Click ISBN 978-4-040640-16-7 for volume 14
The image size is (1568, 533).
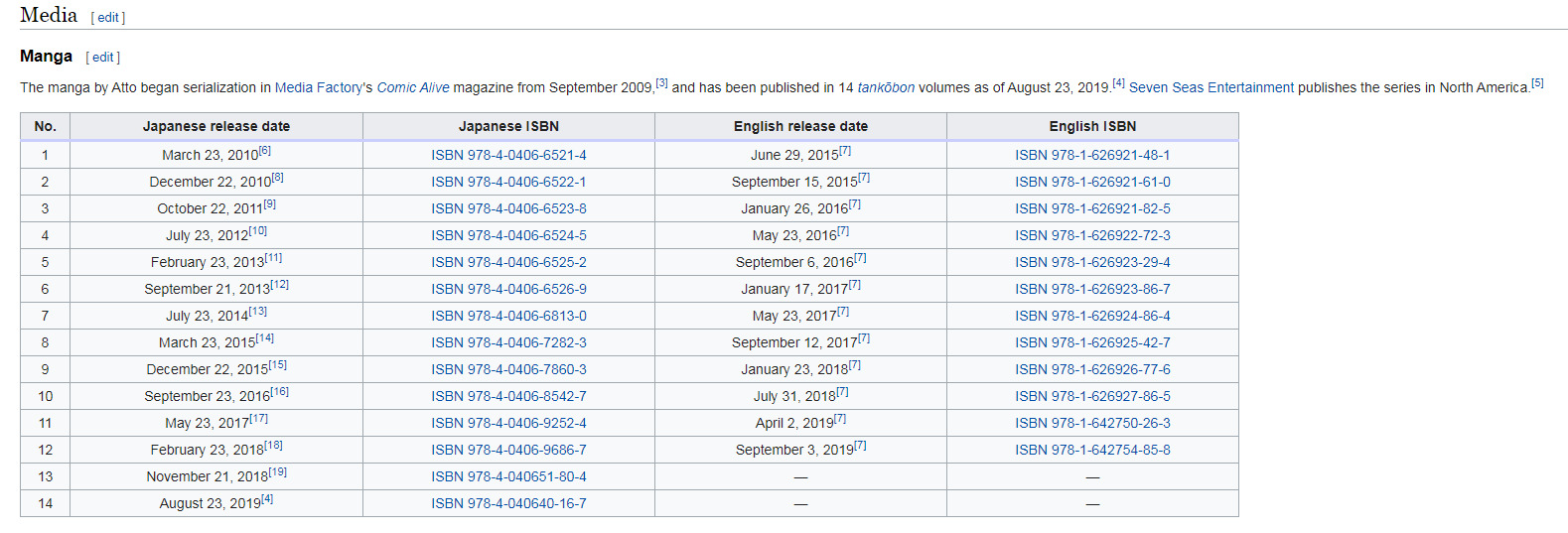pyautogui.click(x=508, y=504)
